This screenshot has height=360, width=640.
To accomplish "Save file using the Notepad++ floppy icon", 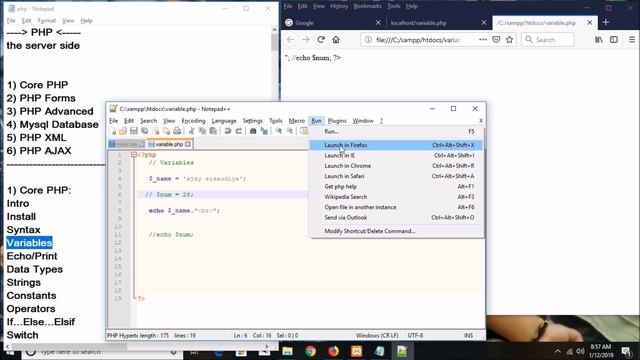I will (x=133, y=131).
